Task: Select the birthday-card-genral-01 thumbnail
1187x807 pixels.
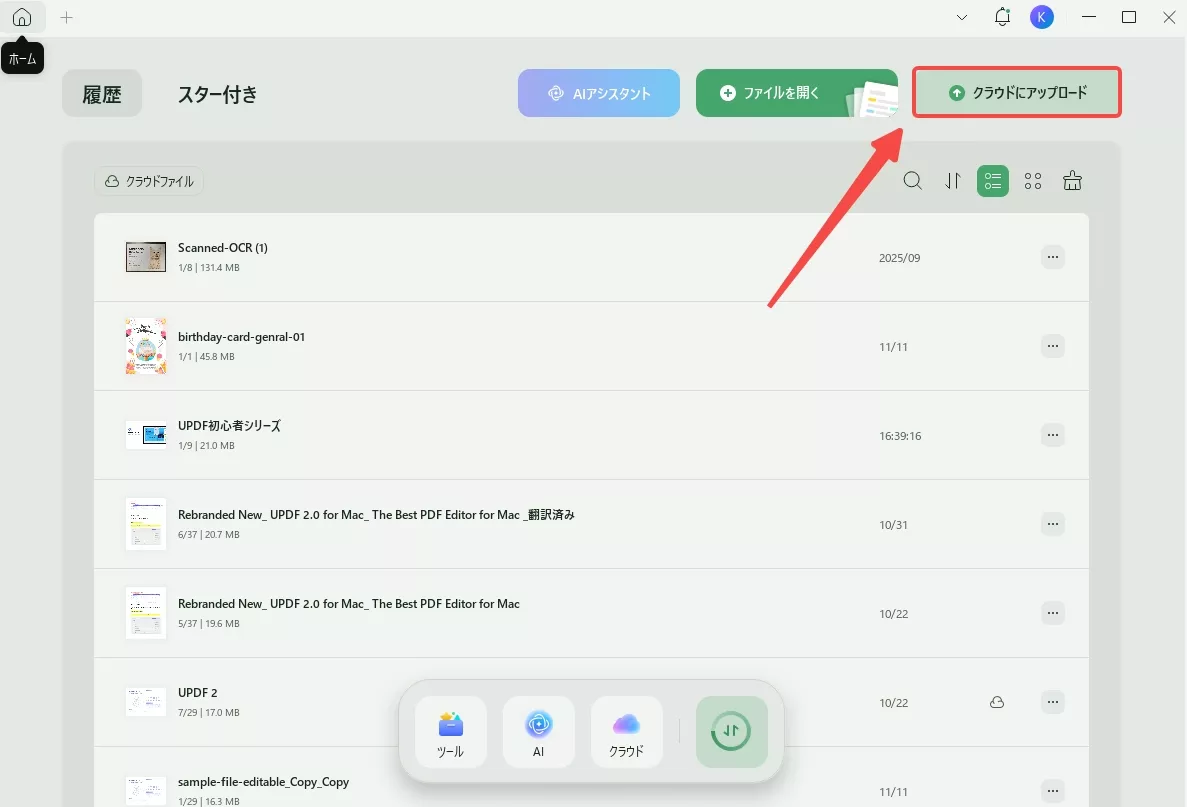Action: [146, 346]
